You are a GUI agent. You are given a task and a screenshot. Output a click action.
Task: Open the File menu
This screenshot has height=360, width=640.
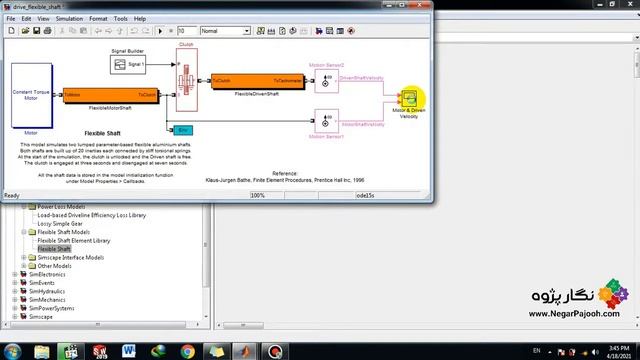tap(11, 19)
